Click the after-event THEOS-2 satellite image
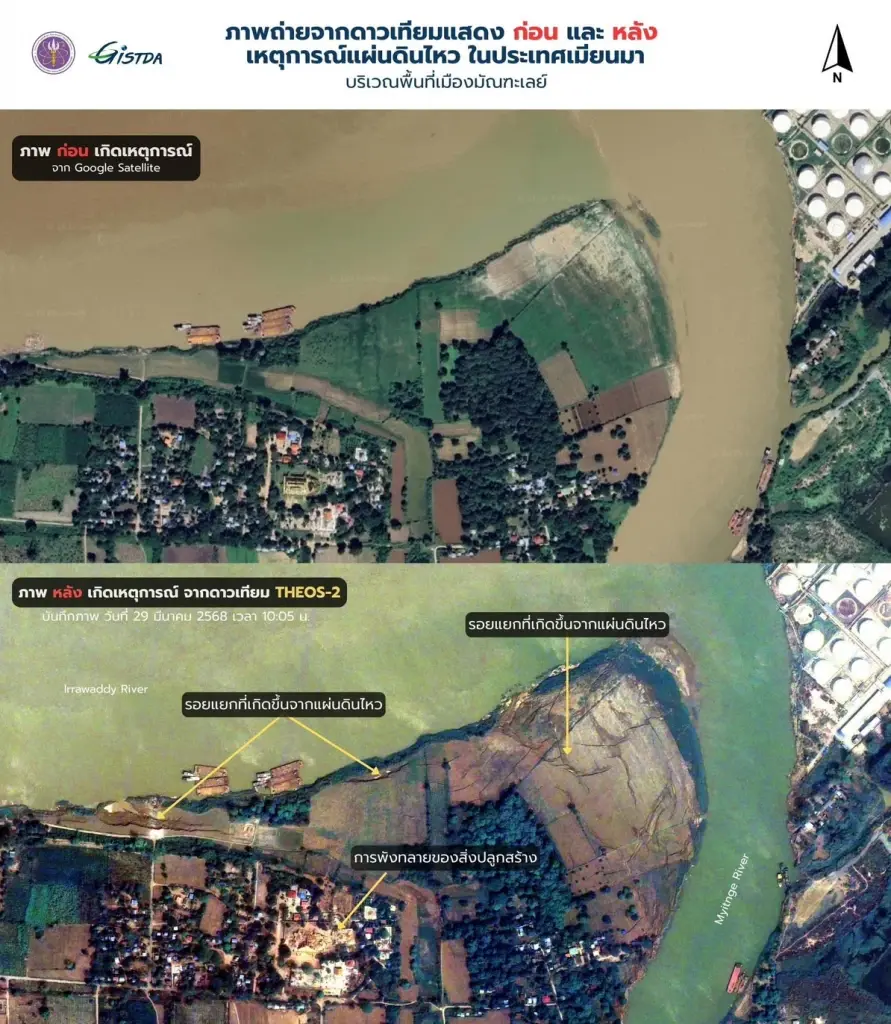891x1024 pixels. click(x=446, y=793)
